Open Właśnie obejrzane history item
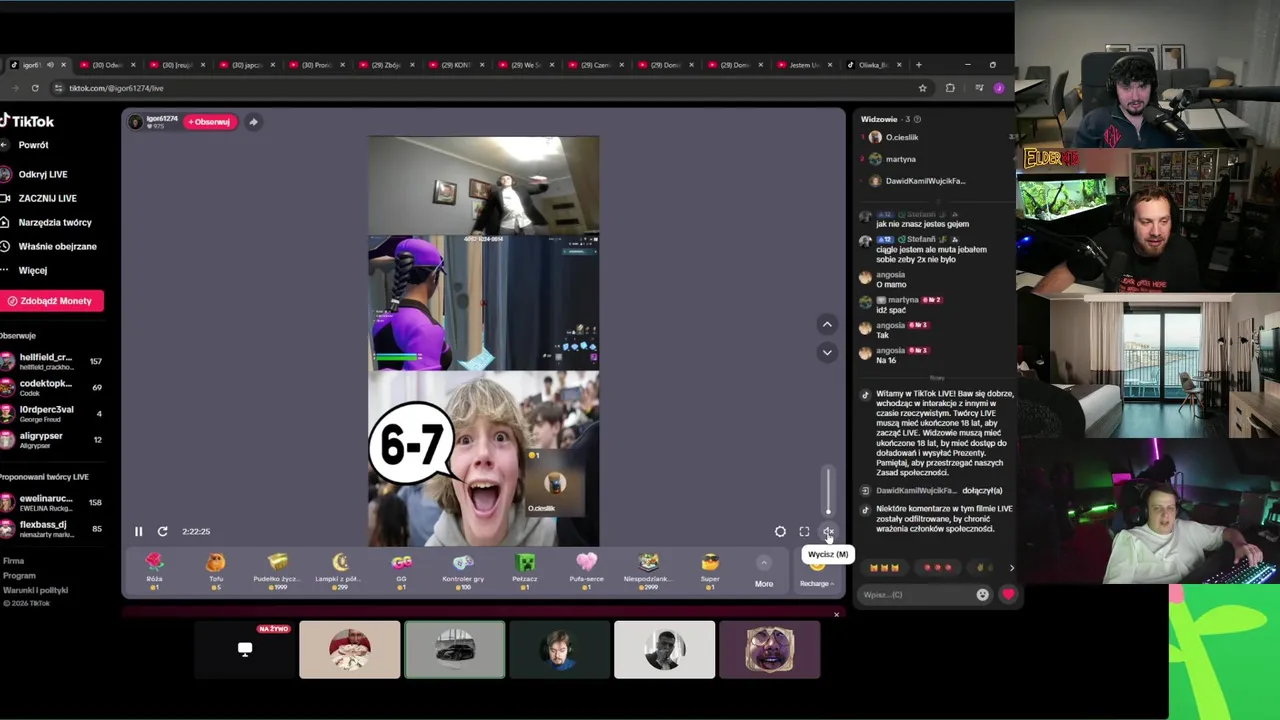 tap(57, 246)
